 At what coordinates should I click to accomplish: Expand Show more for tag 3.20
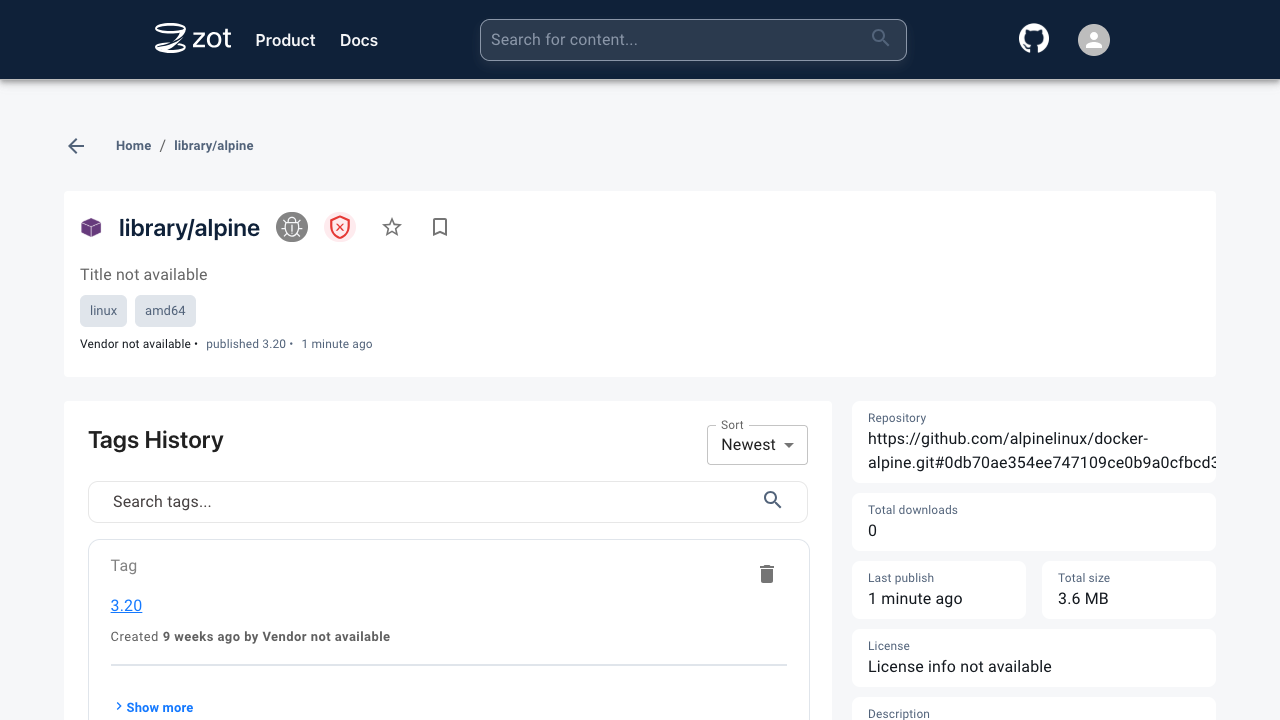point(154,707)
